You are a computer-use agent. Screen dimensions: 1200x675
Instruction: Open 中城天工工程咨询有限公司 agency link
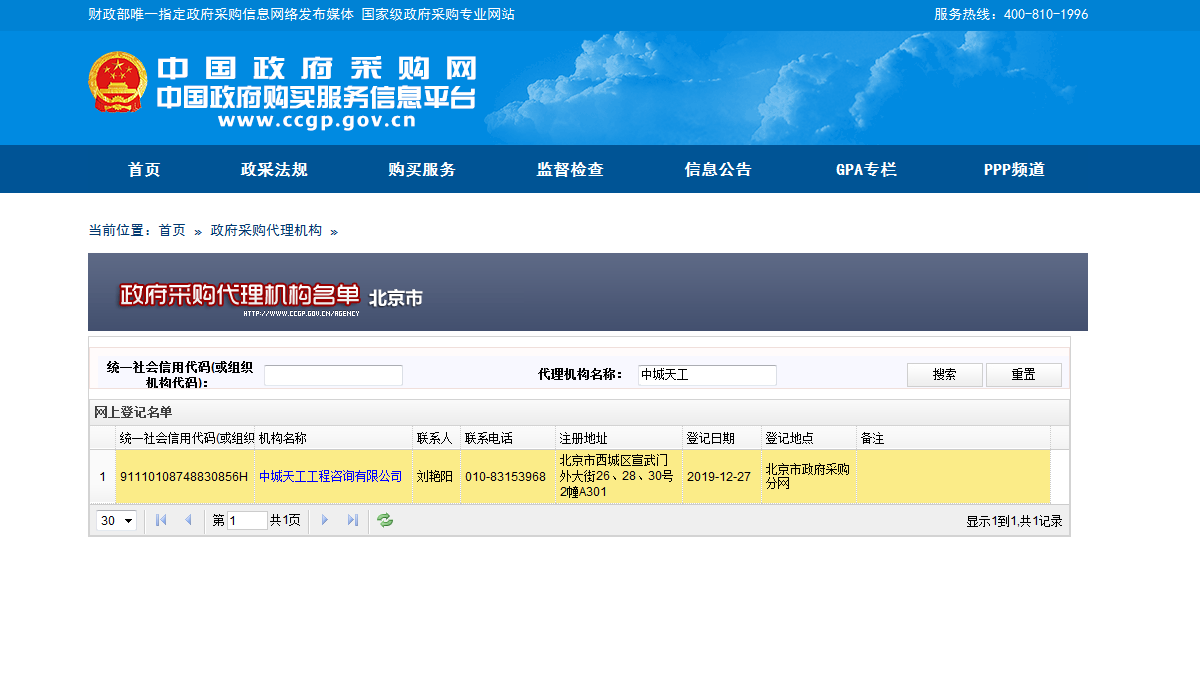(x=331, y=477)
